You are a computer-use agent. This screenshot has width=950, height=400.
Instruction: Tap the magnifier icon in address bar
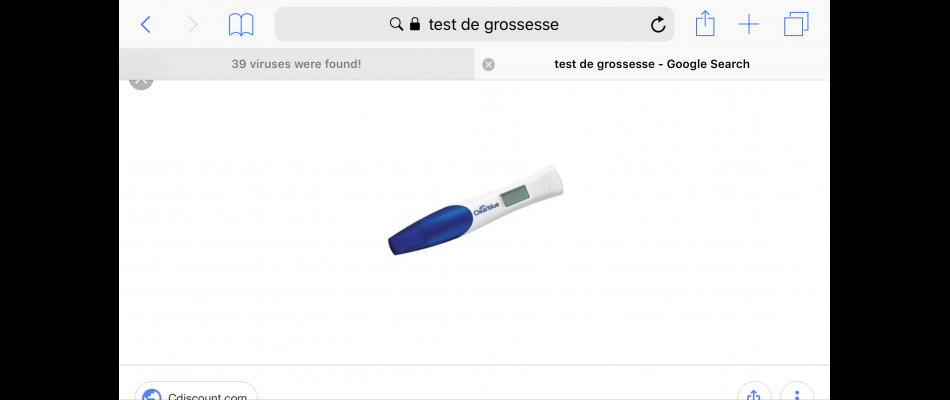tap(397, 24)
